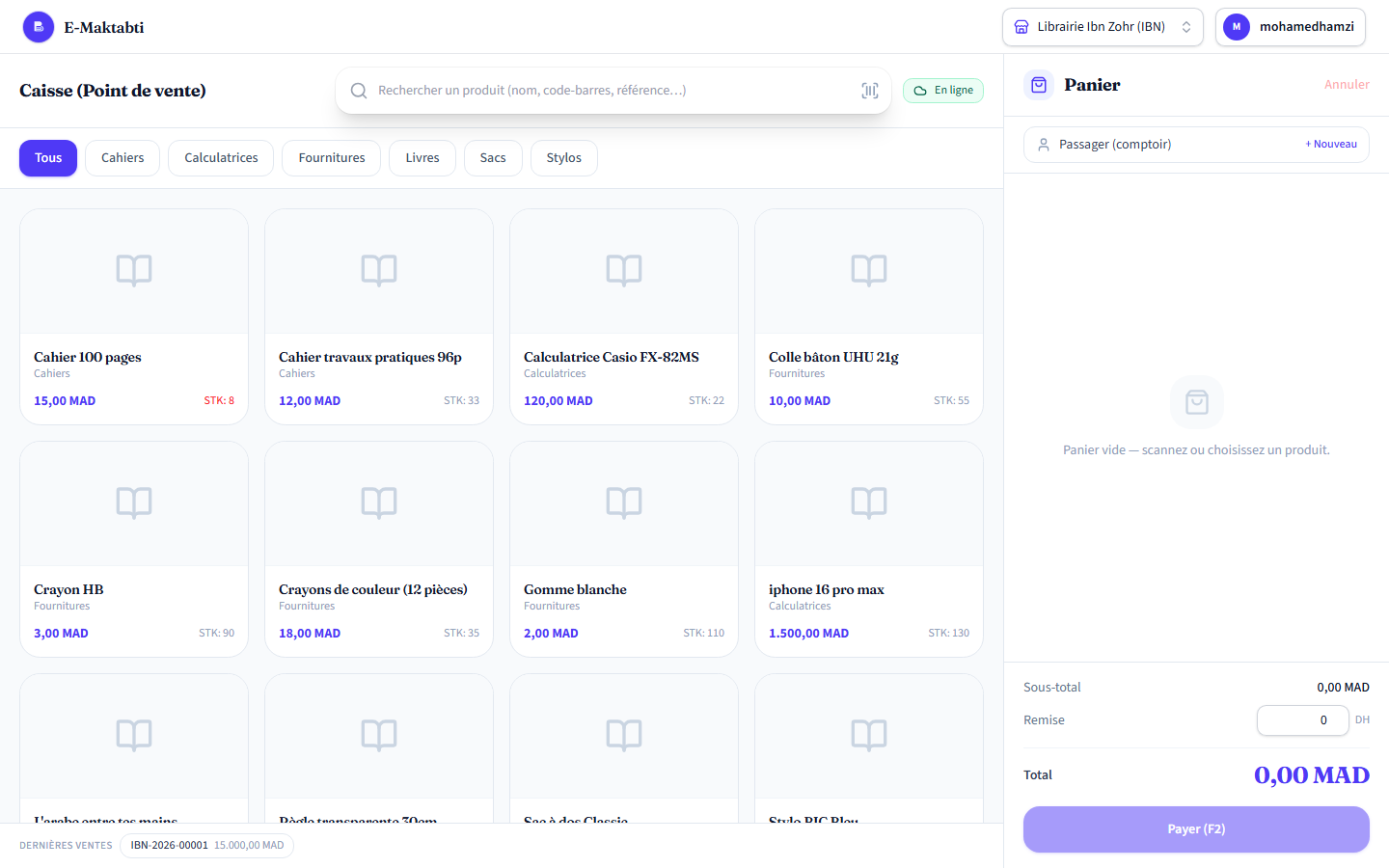This screenshot has width=1389, height=868.
Task: Click the mohamedhamzi avatar icon
Action: click(1237, 27)
